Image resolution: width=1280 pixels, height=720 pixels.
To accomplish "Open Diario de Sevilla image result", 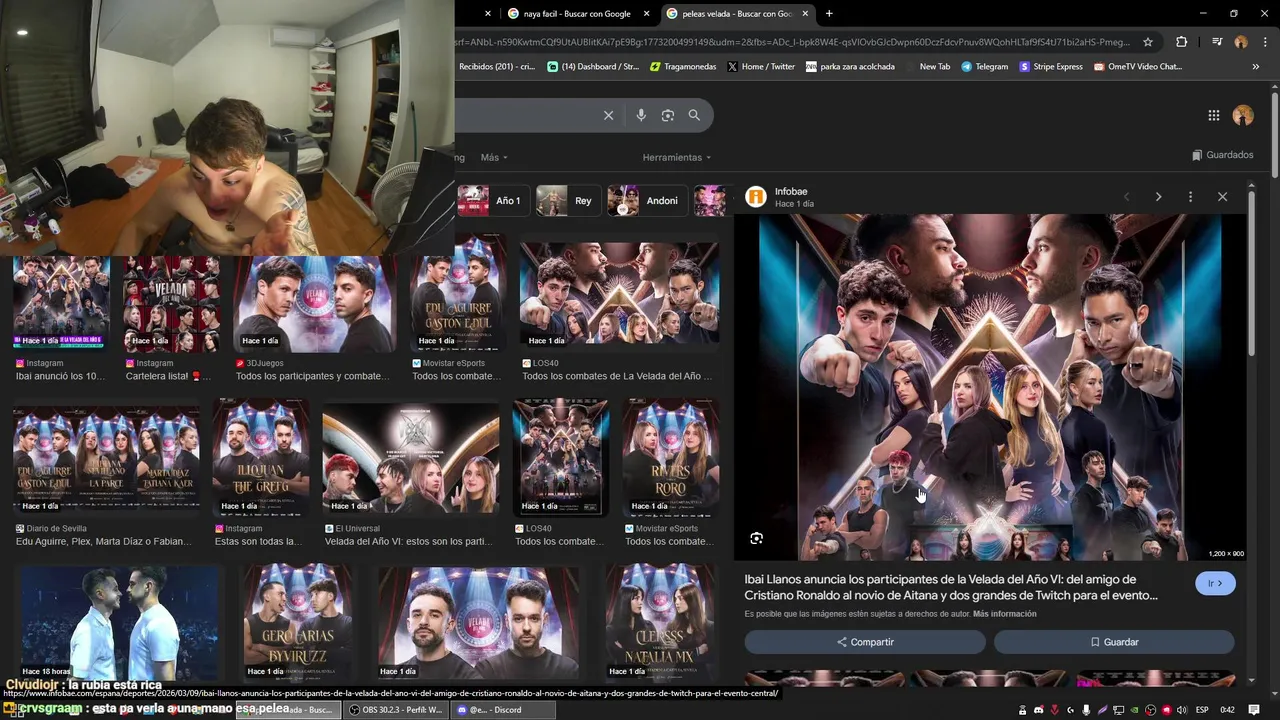I will coord(106,460).
